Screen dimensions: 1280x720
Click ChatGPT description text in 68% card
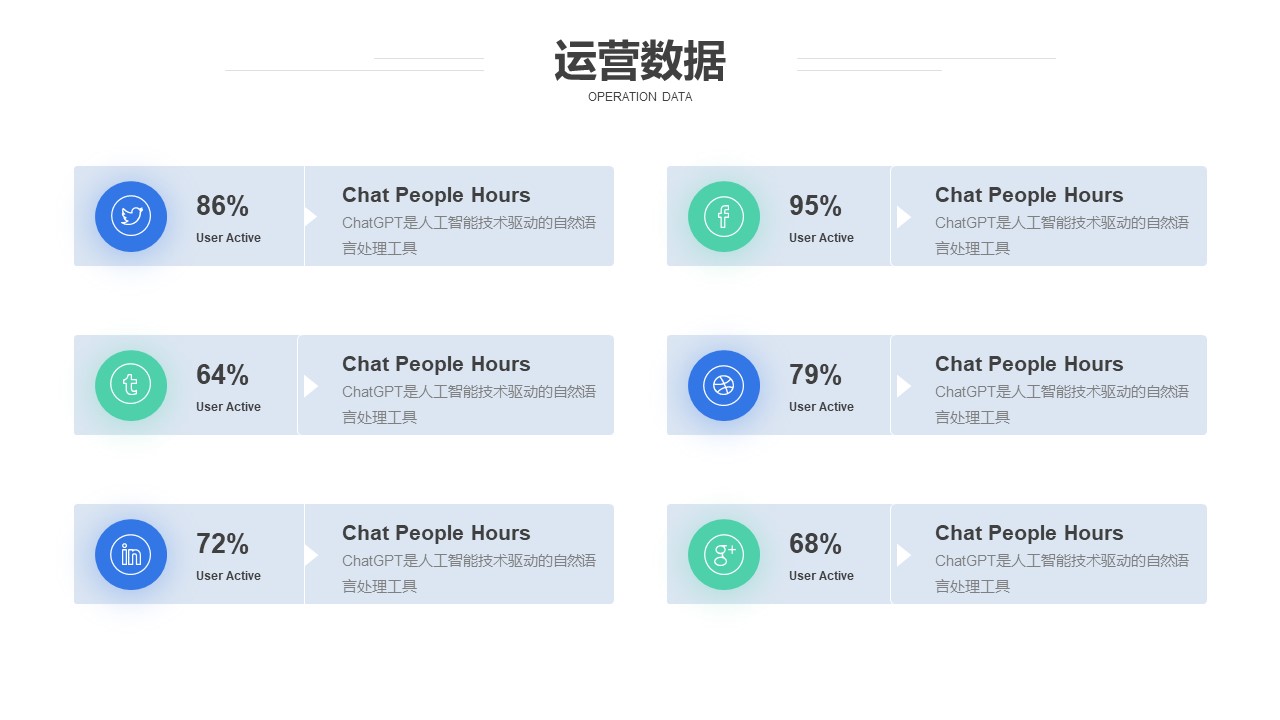(1062, 573)
